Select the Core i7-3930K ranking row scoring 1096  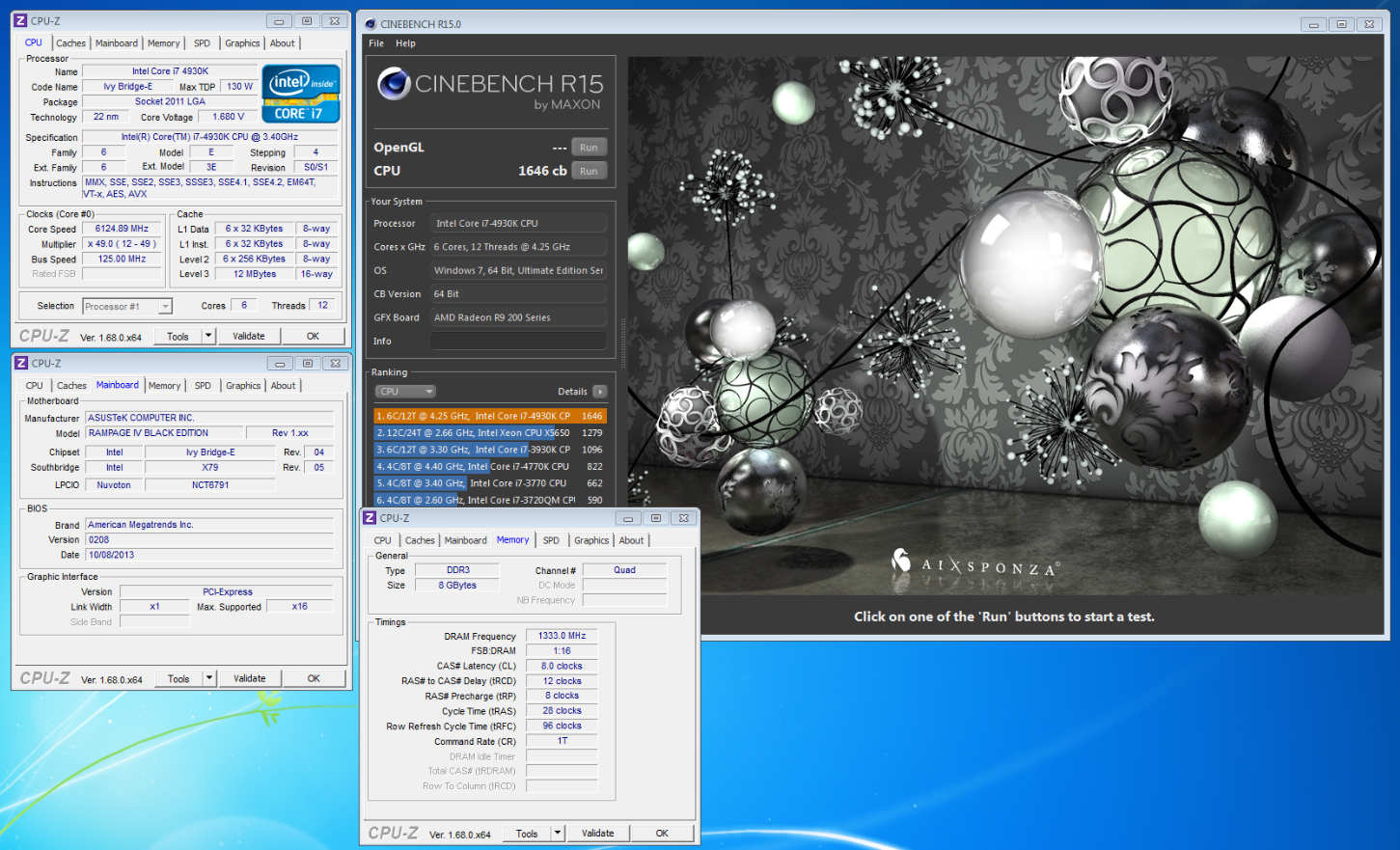pyautogui.click(x=490, y=450)
